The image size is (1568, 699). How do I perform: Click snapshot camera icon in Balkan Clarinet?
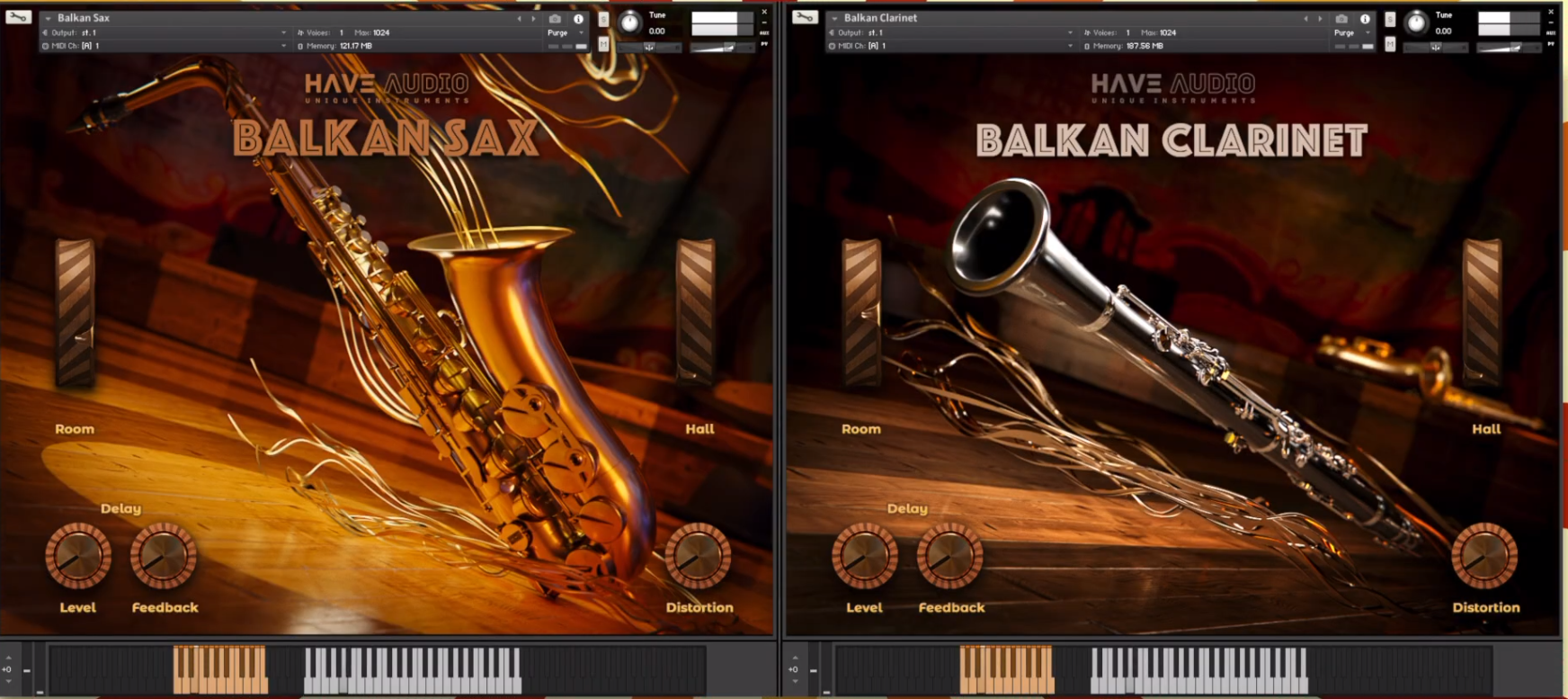point(1341,19)
